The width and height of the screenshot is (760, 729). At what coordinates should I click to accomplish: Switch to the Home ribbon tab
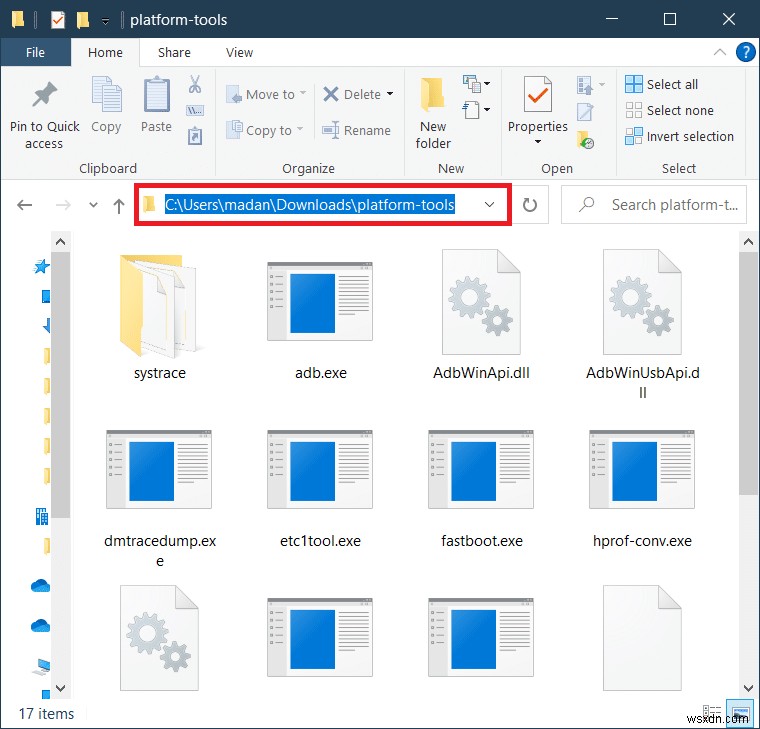click(x=105, y=52)
